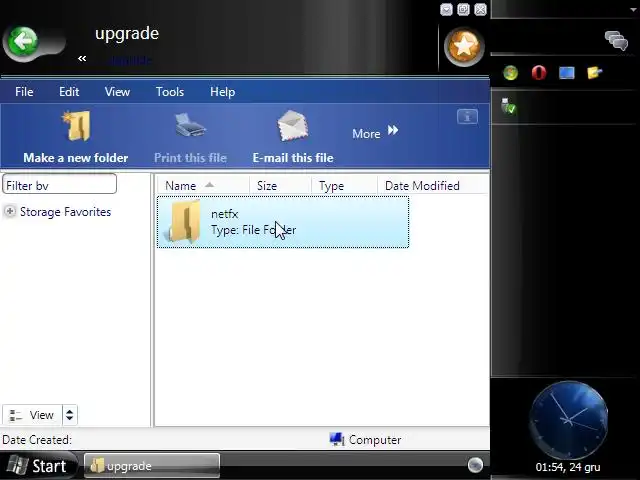Click the Start button
This screenshot has height=480, width=640.
click(x=38, y=466)
